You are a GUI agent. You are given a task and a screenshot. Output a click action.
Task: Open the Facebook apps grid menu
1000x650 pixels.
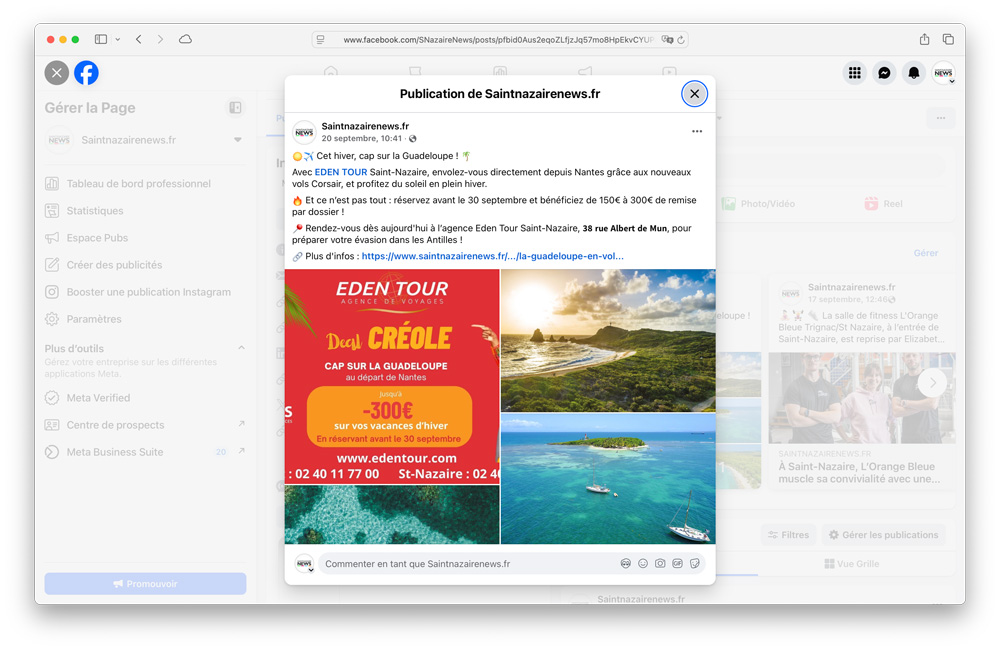[854, 73]
